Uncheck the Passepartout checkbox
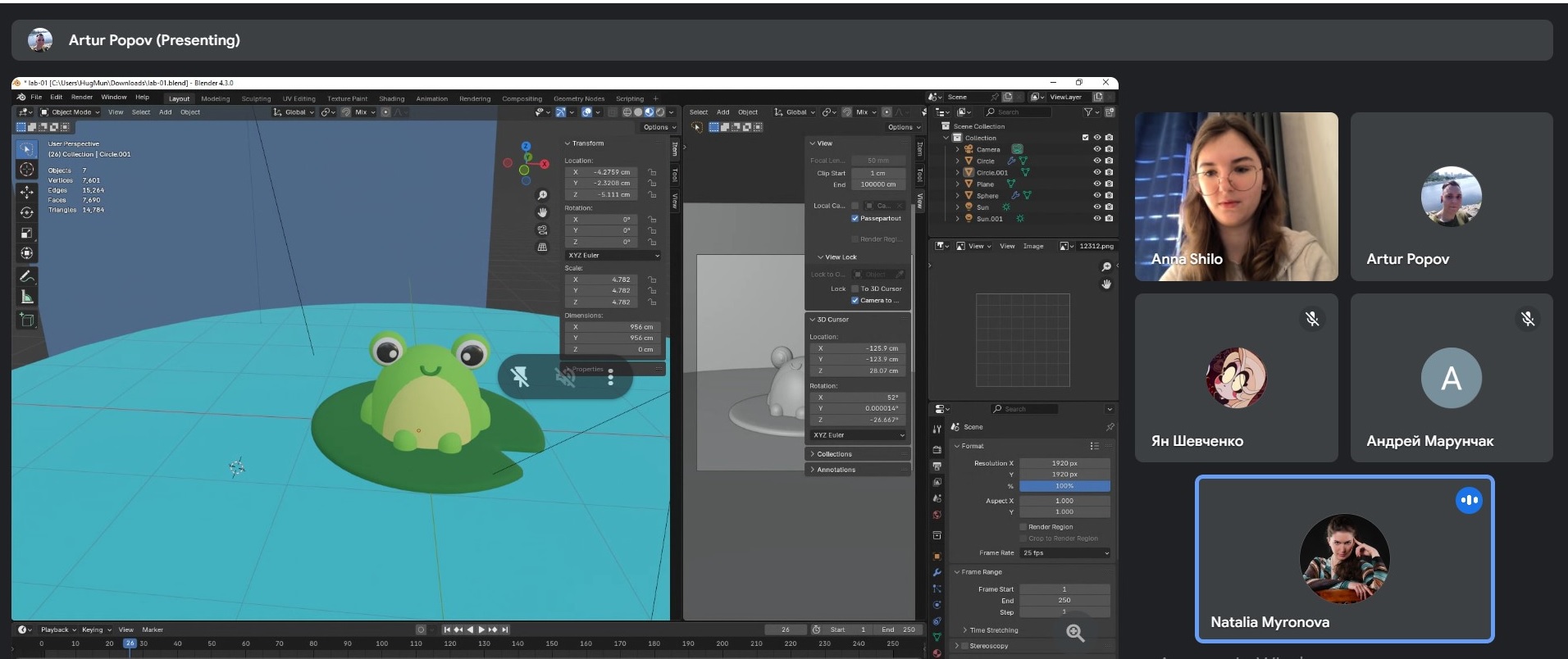1568x659 pixels. tap(855, 219)
